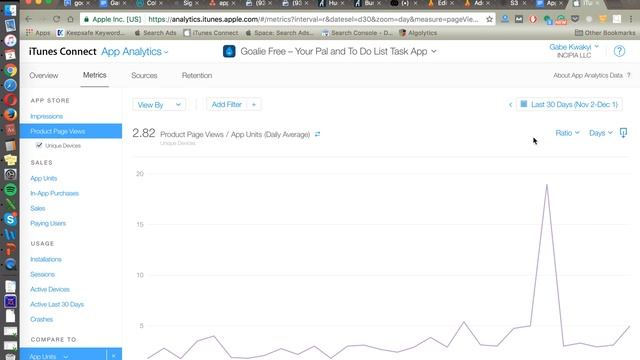640x360 pixels.
Task: Open the help question mark icon
Action: tap(619, 51)
